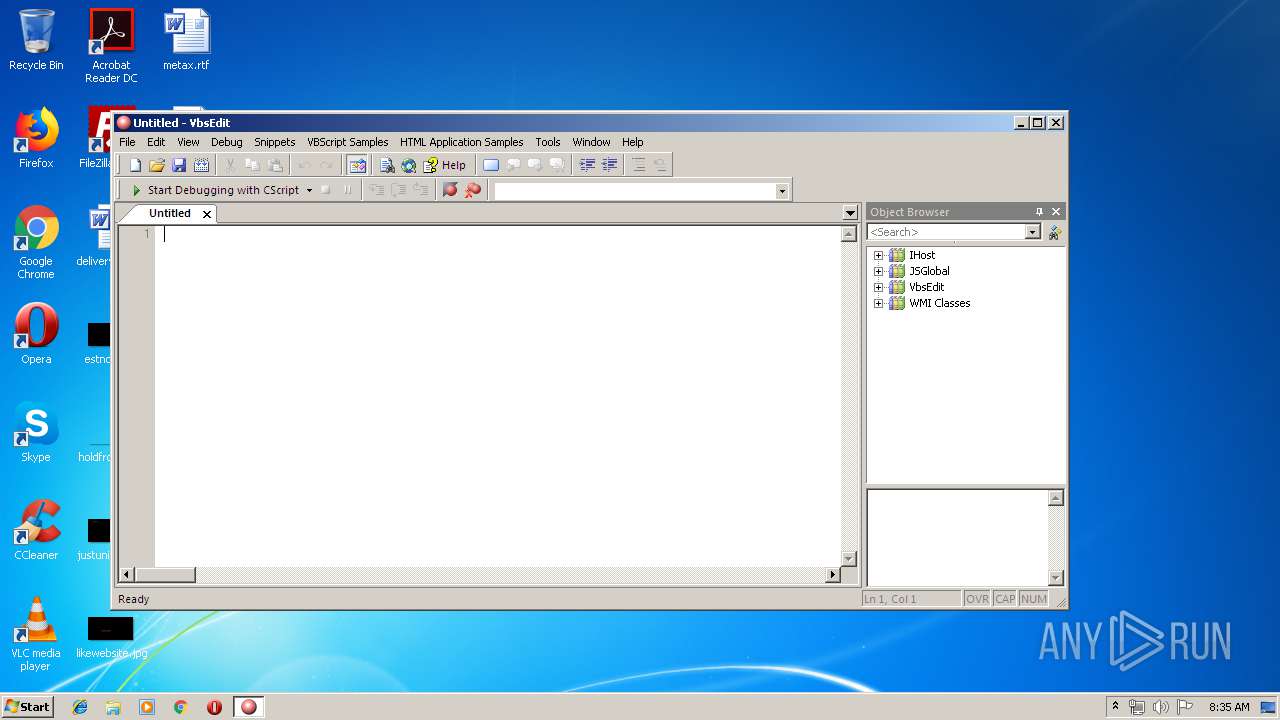Click the Object Browser search binoculars icon
The width and height of the screenshot is (1280, 720).
(x=1054, y=232)
